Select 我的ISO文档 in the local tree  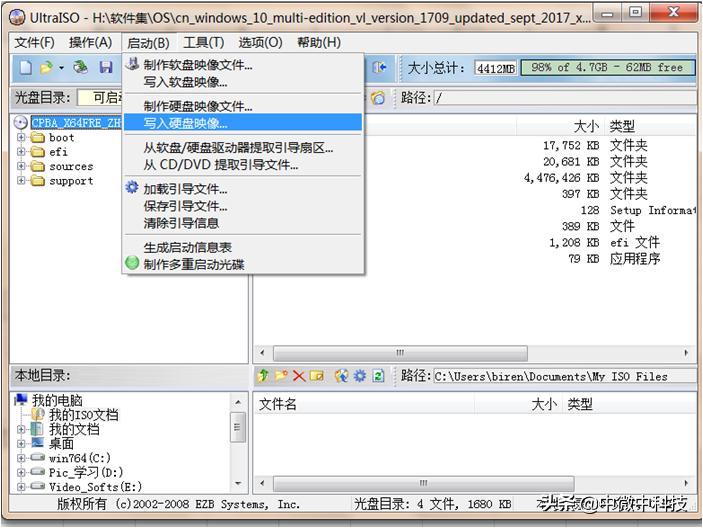pos(84,415)
